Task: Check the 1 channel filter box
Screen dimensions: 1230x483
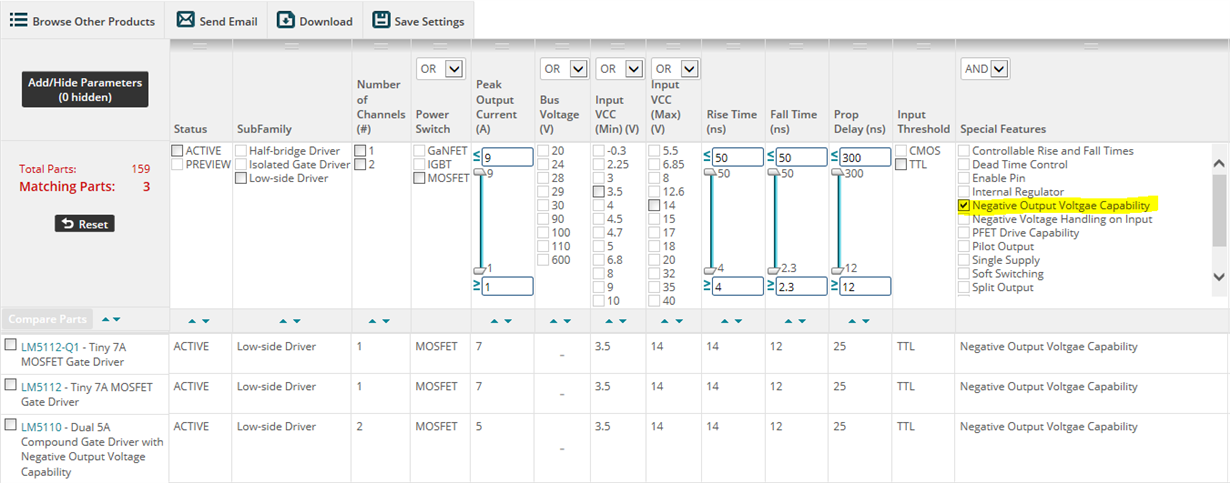Action: (360, 151)
